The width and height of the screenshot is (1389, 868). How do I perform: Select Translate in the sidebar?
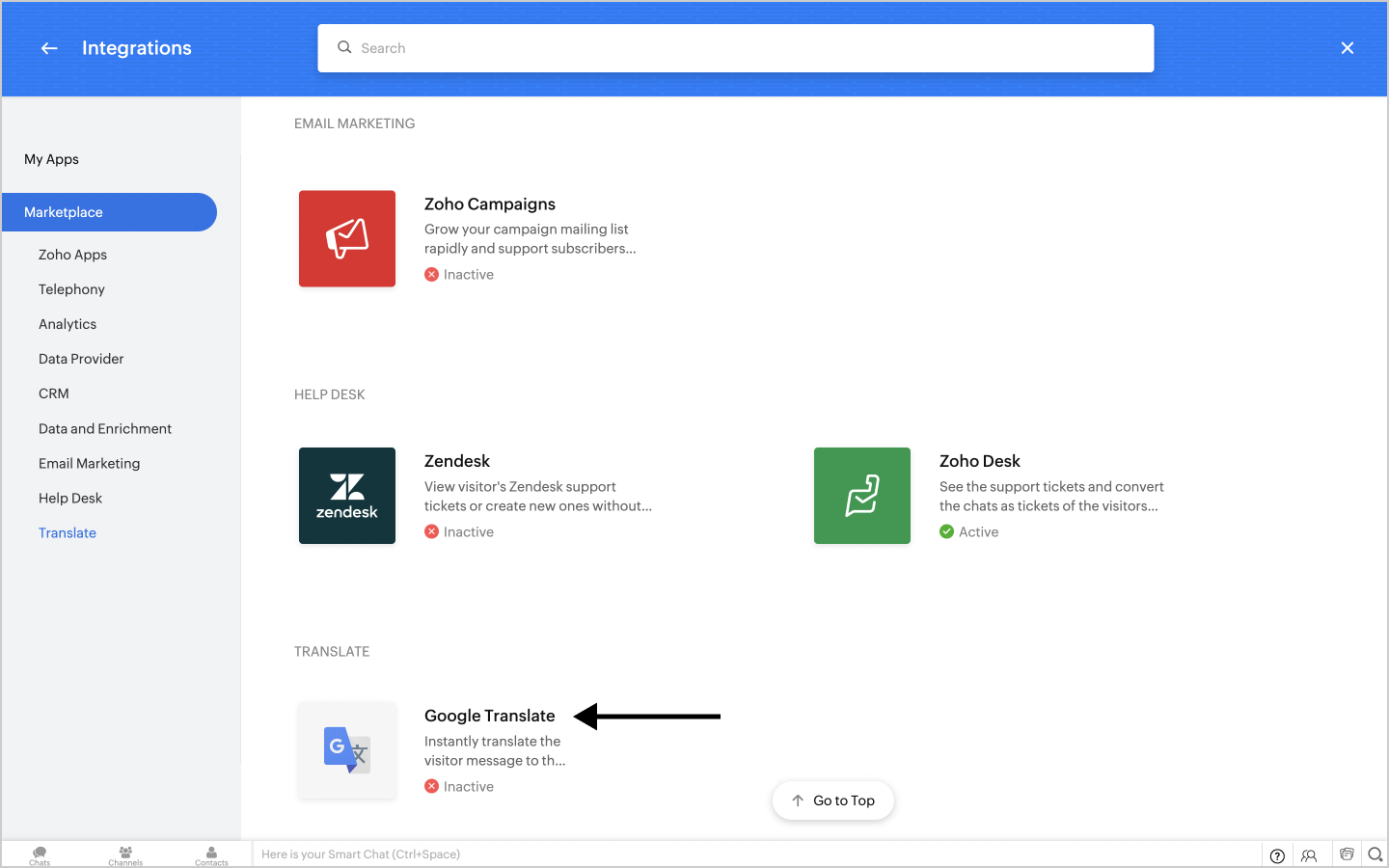coord(68,532)
